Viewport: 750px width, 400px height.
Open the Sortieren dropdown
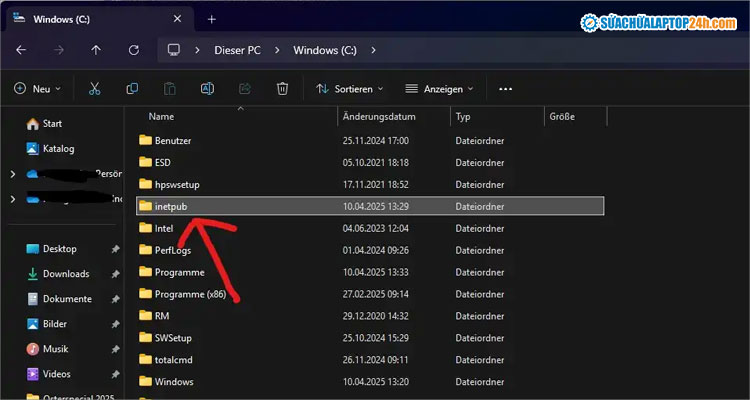click(350, 89)
